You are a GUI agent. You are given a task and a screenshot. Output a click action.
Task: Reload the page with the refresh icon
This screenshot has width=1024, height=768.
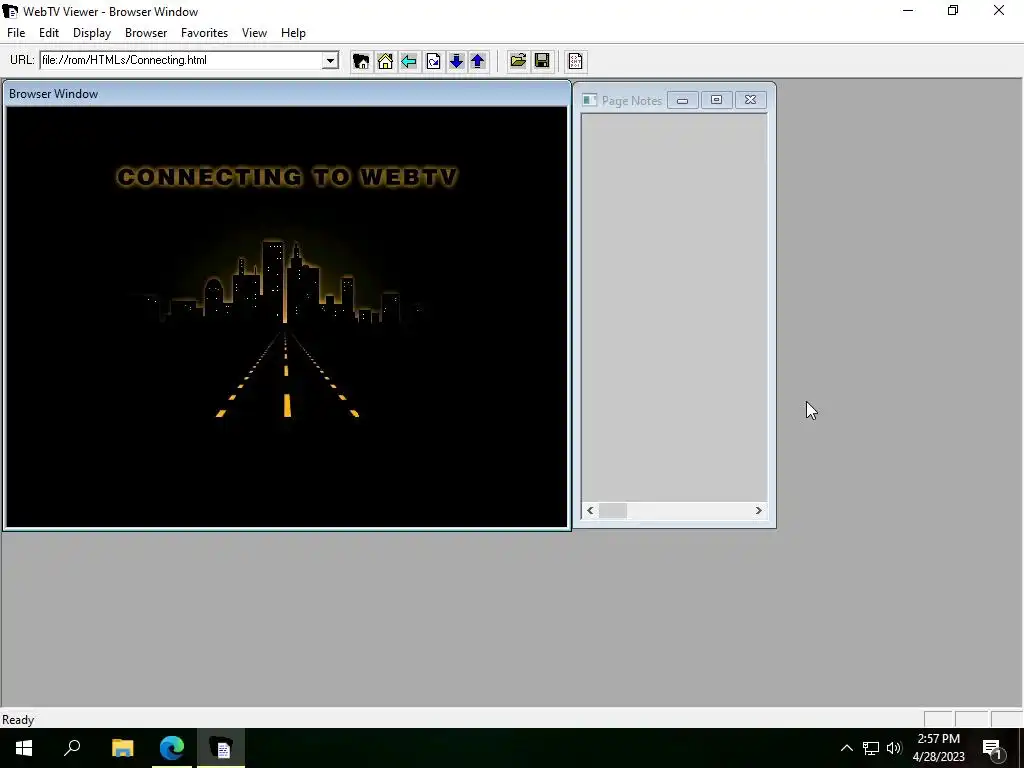click(433, 61)
